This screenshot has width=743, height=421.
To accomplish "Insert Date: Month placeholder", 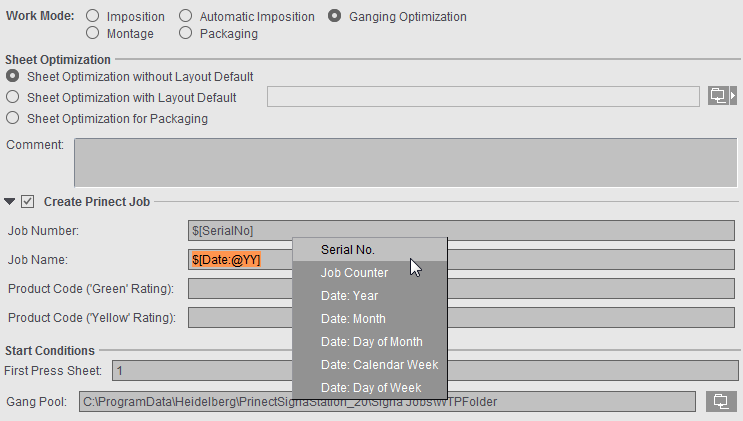I will click(x=352, y=318).
